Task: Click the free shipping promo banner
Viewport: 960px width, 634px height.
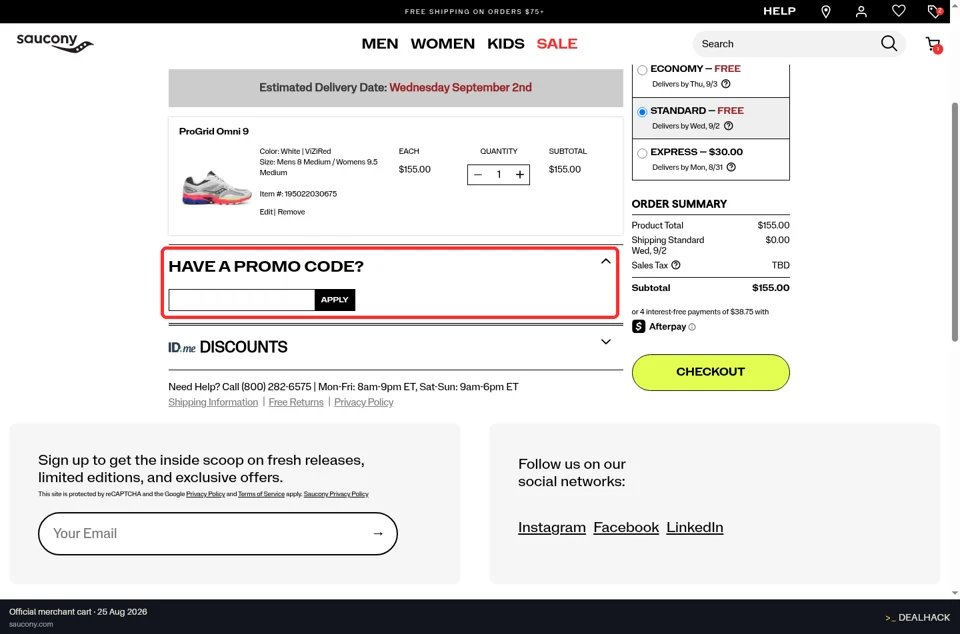Action: coord(474,12)
